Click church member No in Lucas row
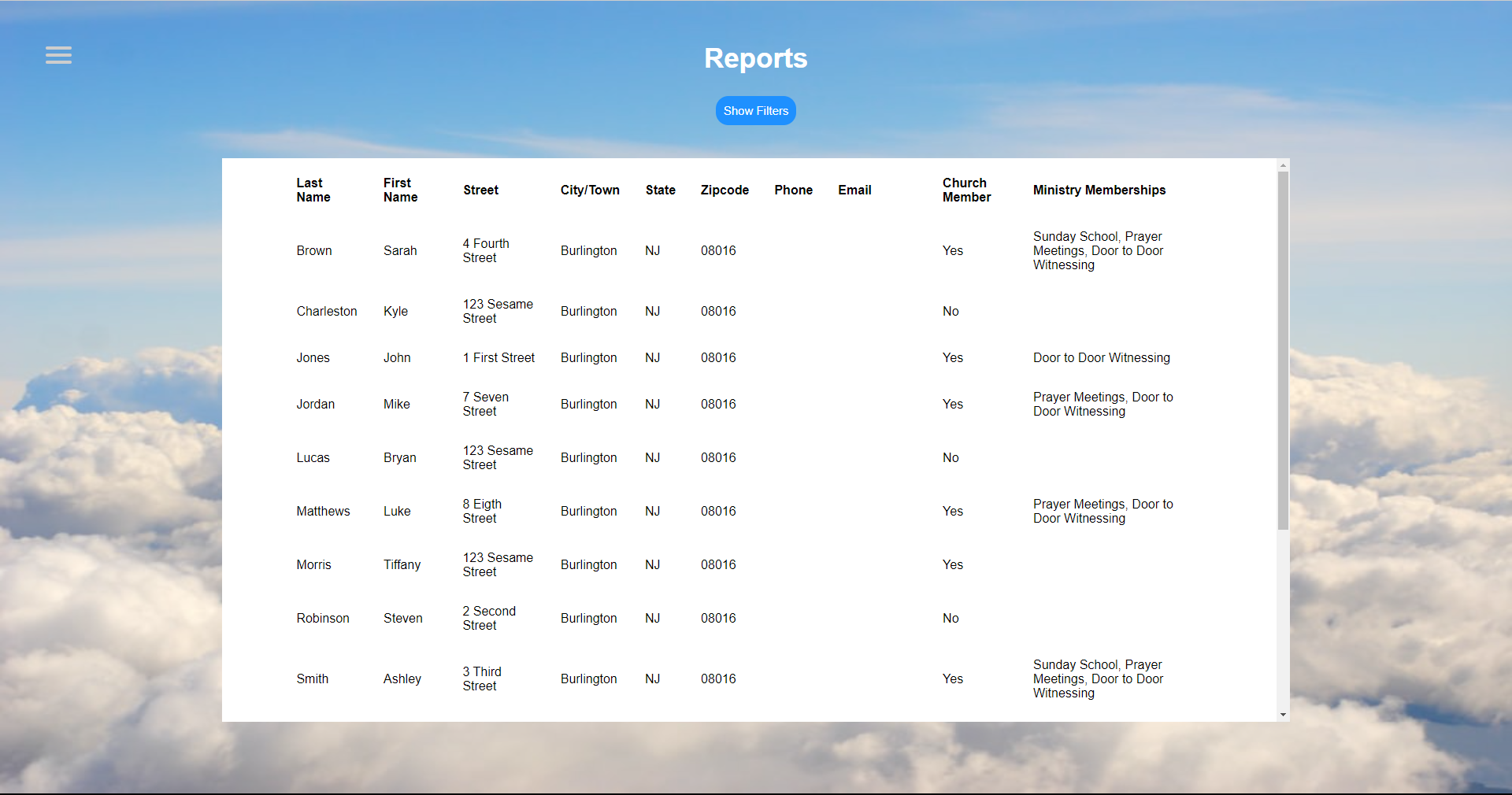Screen dimensions: 1512x795 coord(951,457)
